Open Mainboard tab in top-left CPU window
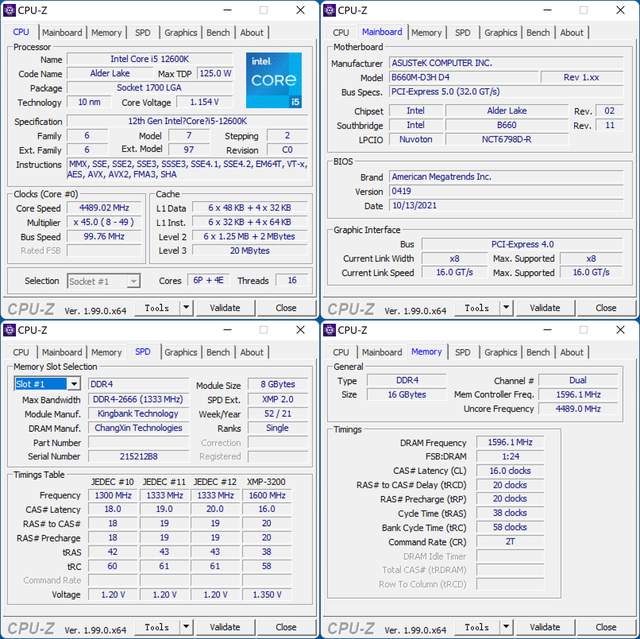Image resolution: width=640 pixels, height=639 pixels. point(62,33)
